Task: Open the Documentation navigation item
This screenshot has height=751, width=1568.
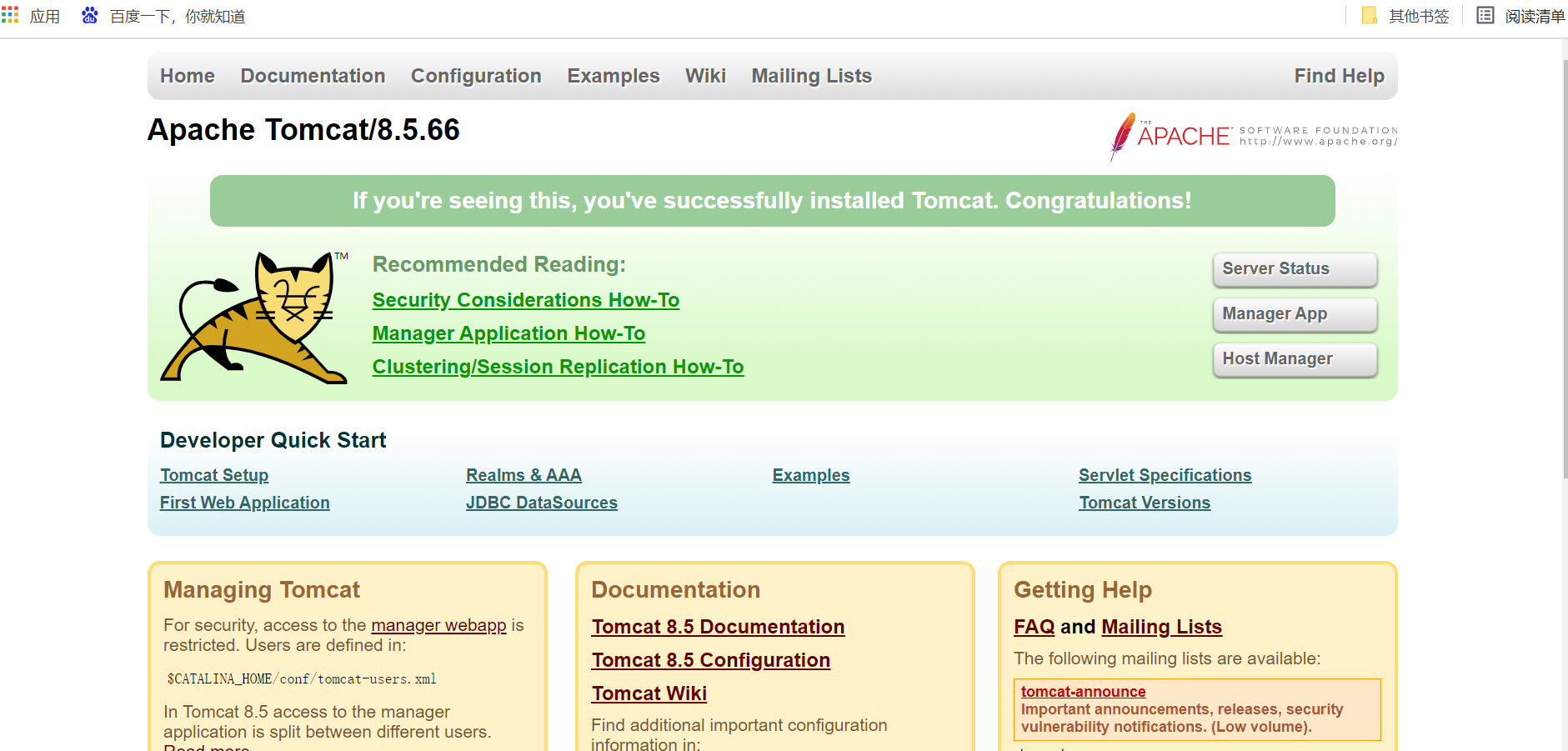Action: pos(313,76)
